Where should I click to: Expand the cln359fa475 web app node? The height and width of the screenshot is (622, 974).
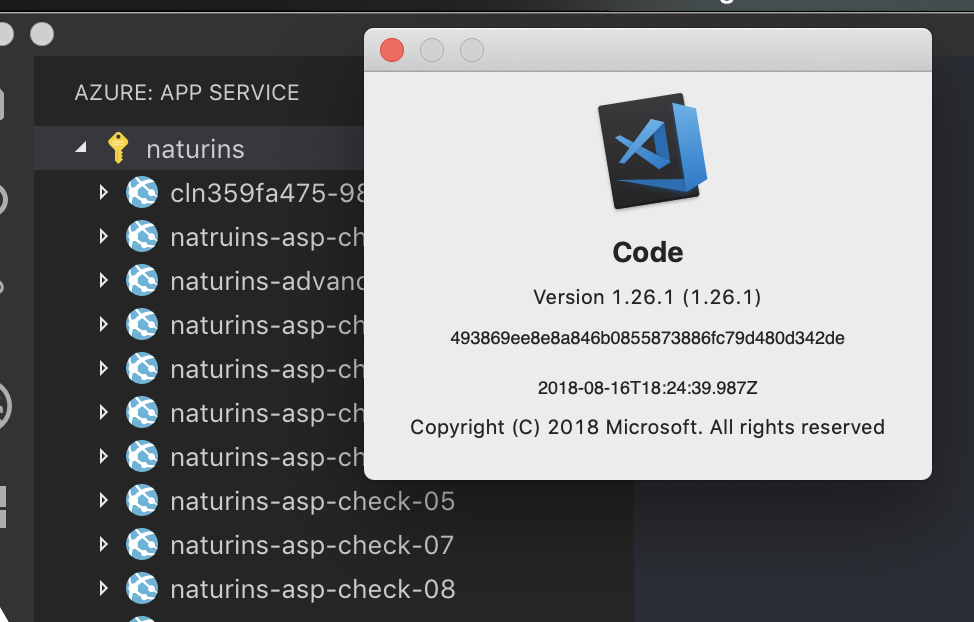coord(104,192)
